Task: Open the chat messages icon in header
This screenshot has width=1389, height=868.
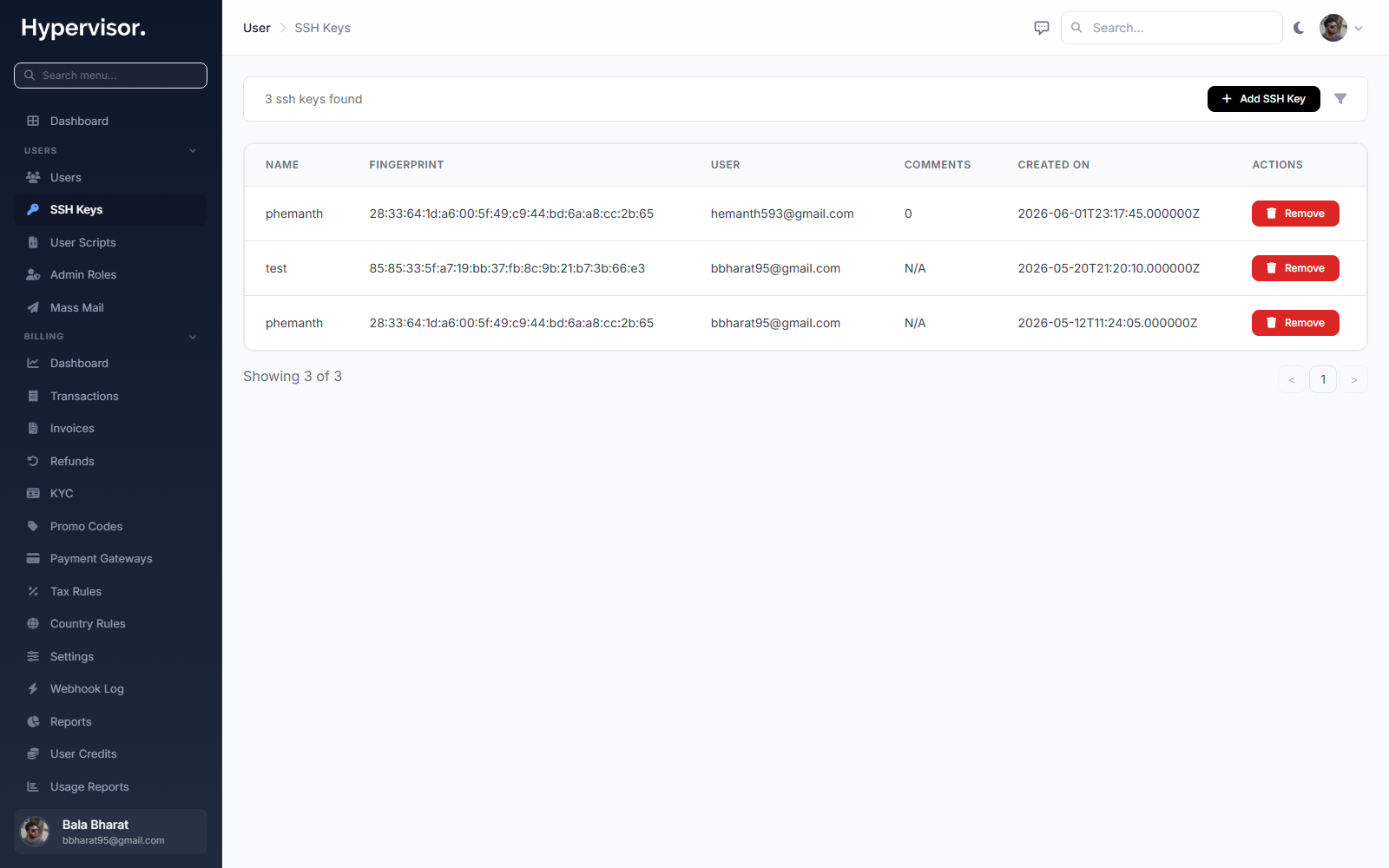Action: [x=1042, y=28]
